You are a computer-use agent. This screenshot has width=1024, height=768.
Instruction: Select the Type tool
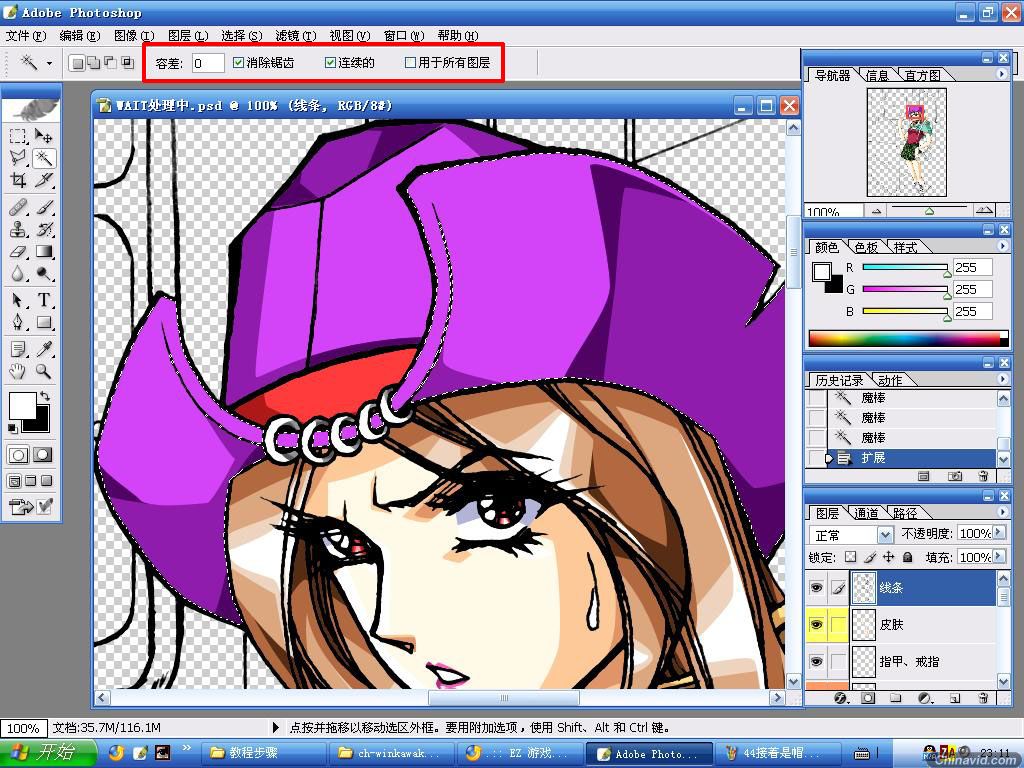tap(44, 300)
